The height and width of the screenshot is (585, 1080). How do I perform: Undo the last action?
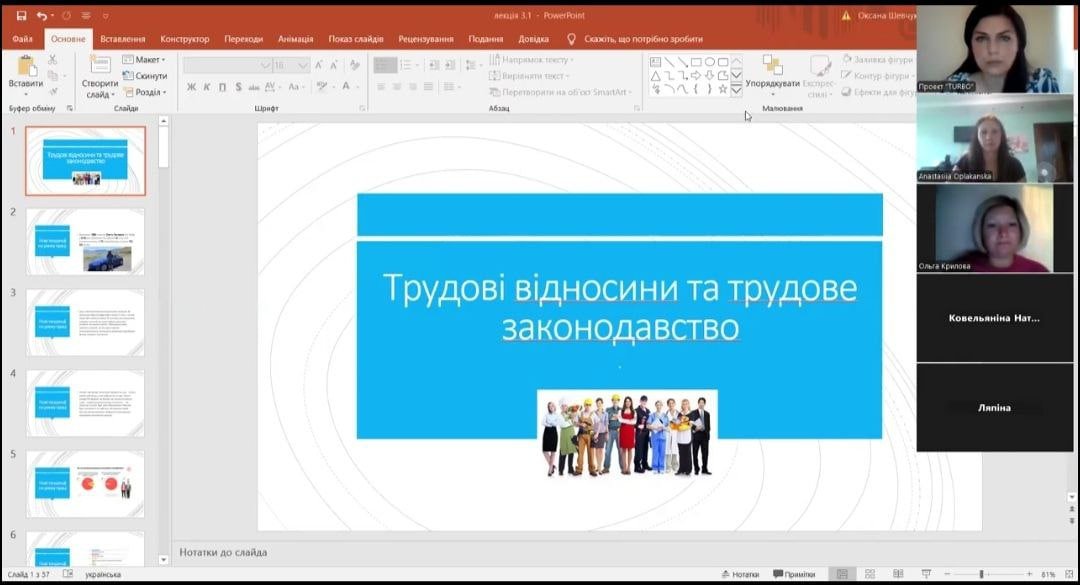coord(42,15)
